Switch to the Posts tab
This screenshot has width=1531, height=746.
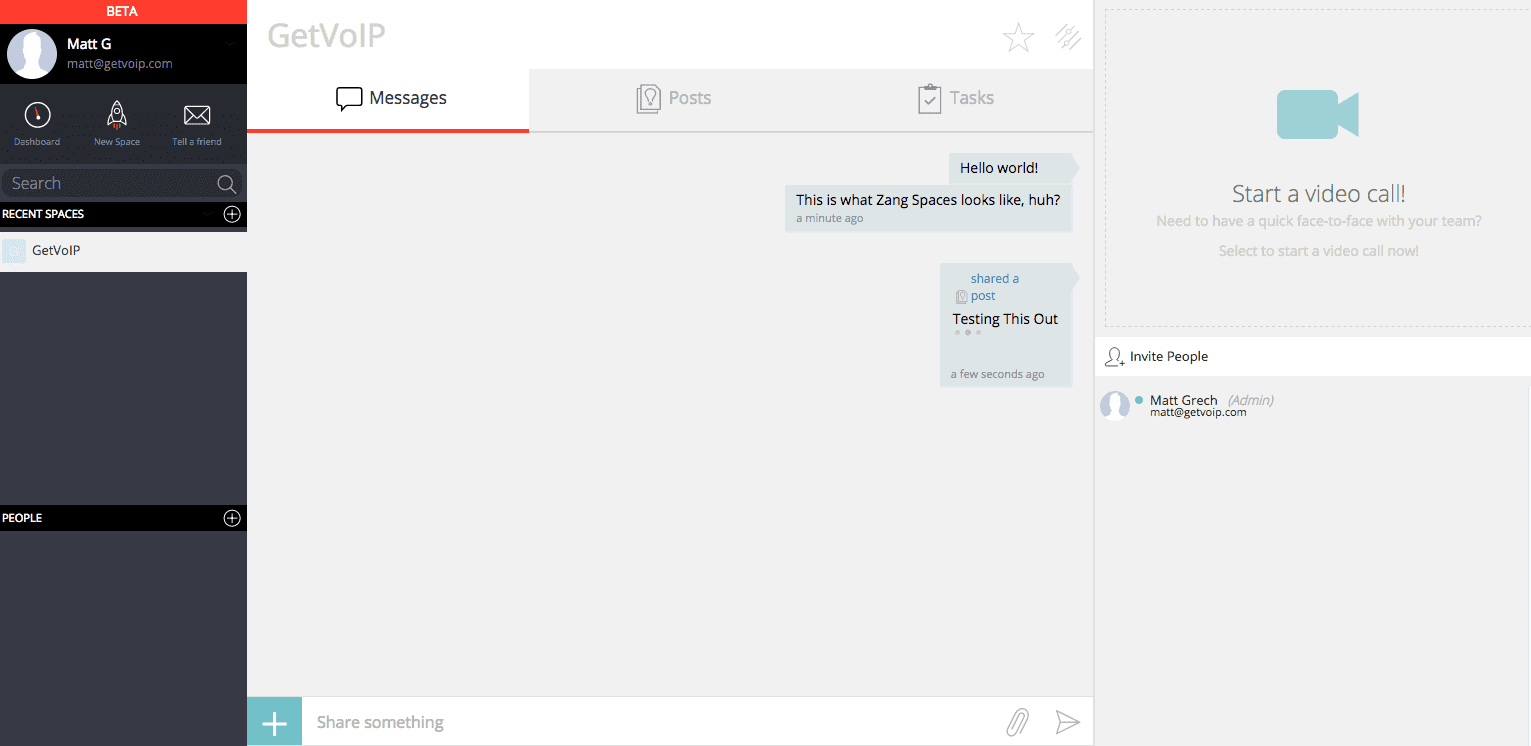coord(674,98)
